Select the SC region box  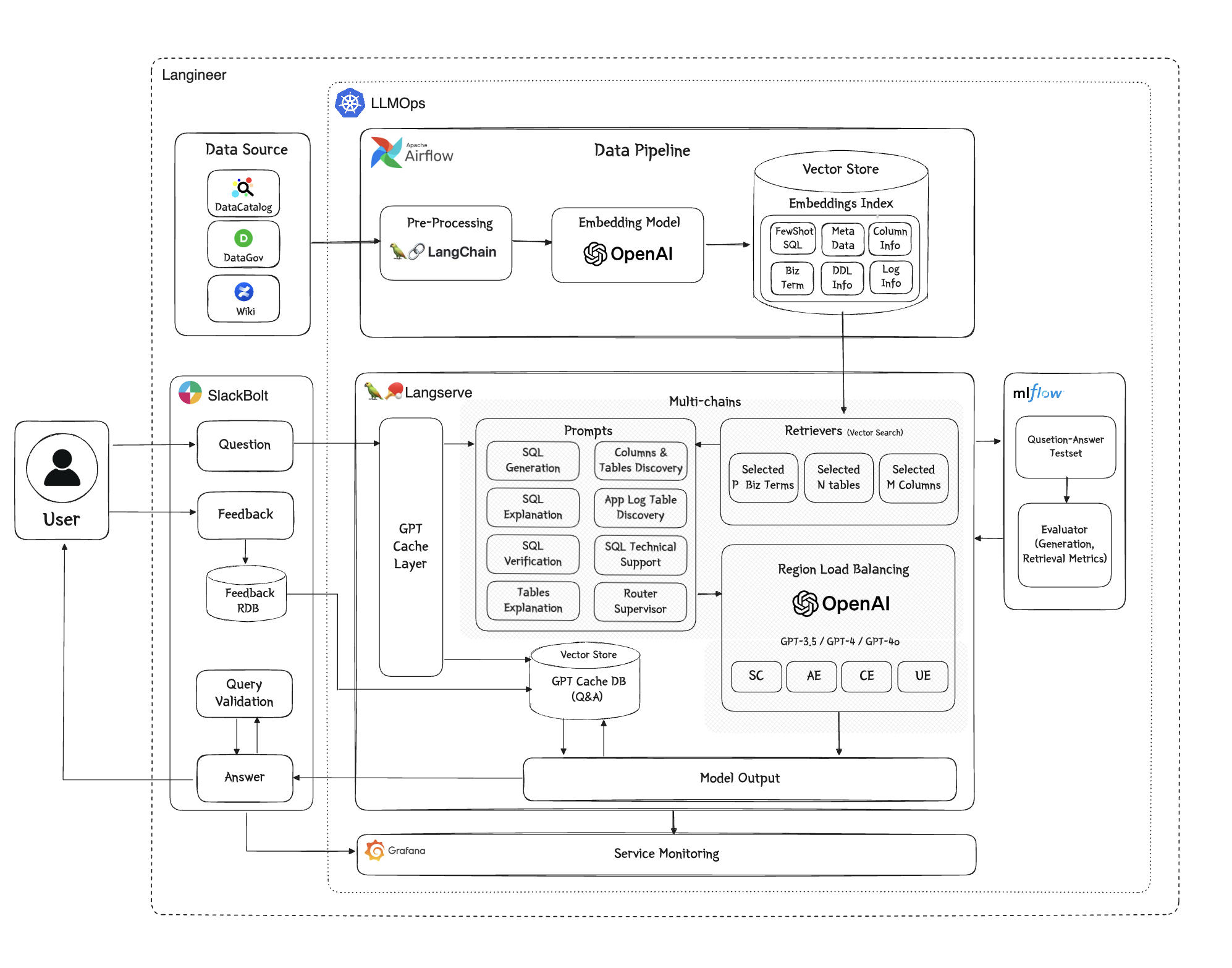pyautogui.click(x=756, y=676)
